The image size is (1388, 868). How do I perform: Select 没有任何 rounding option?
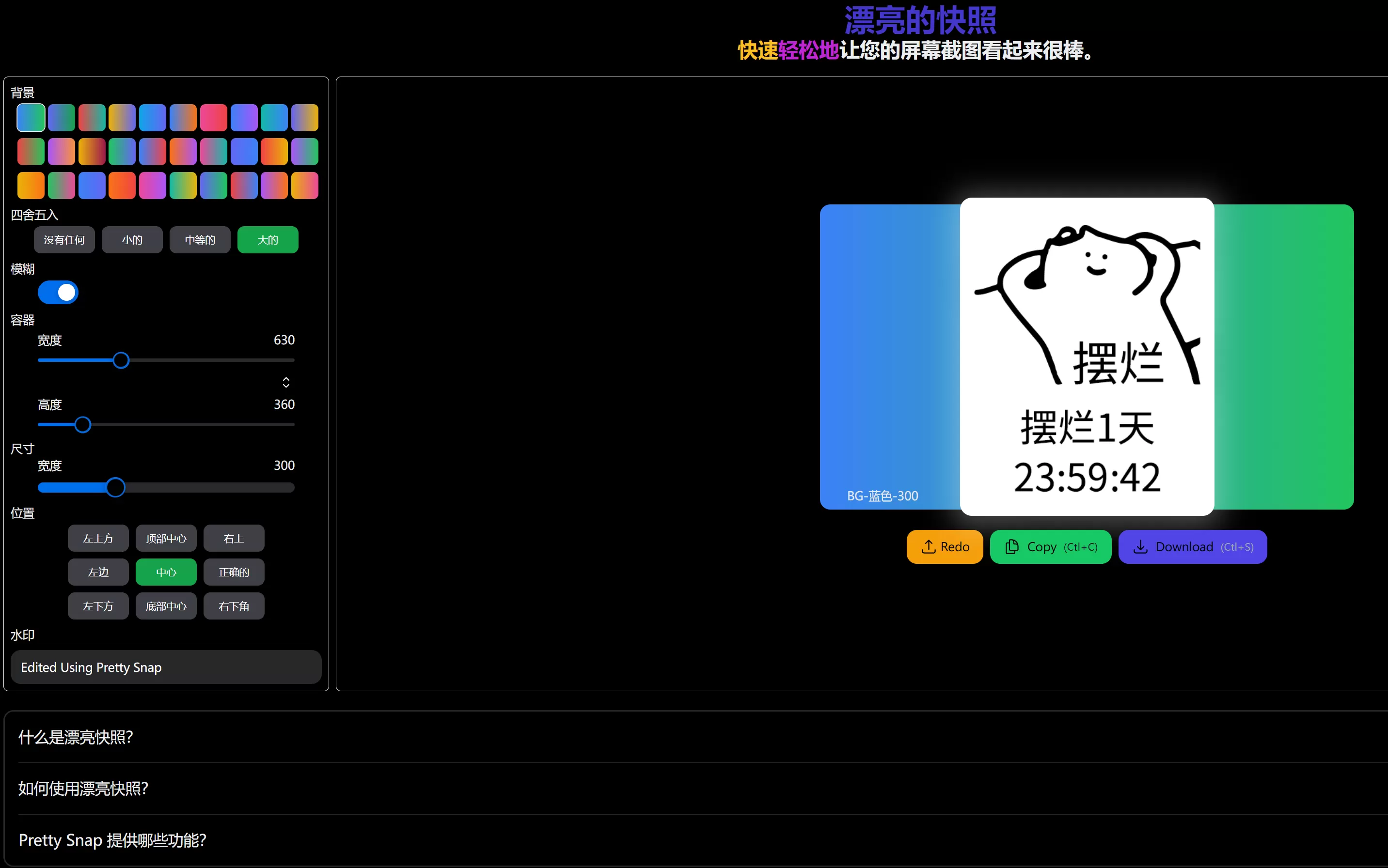pyautogui.click(x=64, y=239)
